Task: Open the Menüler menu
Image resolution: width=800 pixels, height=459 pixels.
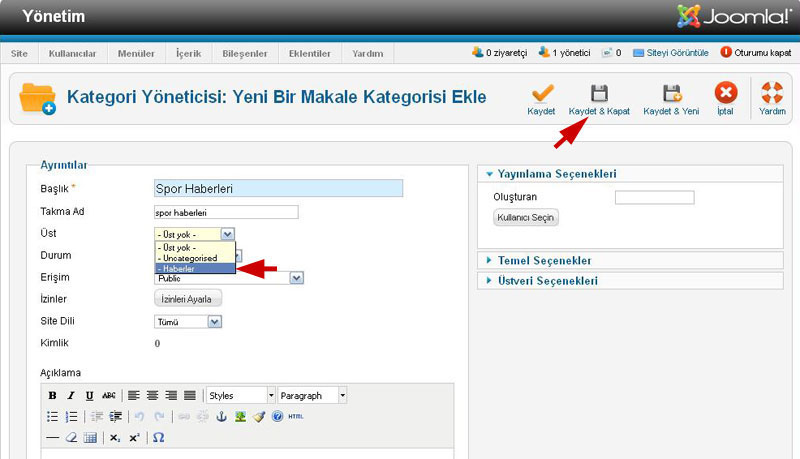Action: tap(136, 54)
